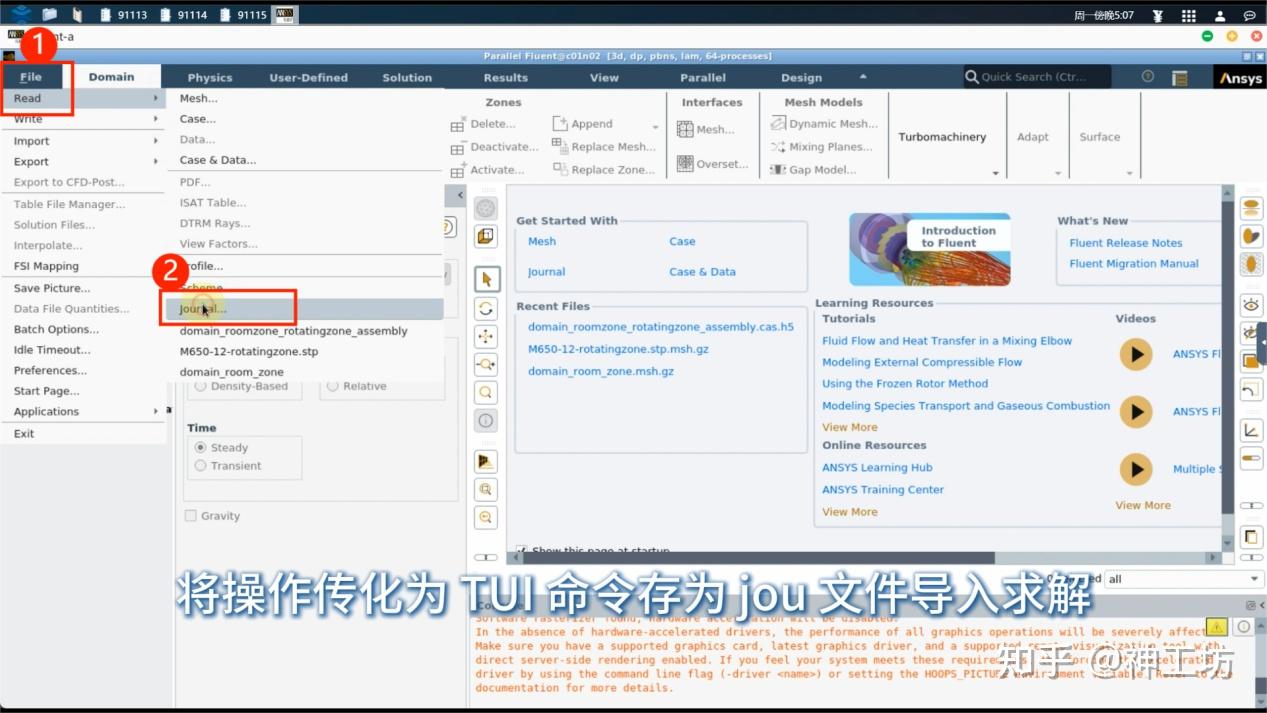
Task: Select the Steady time option
Action: [x=201, y=447]
